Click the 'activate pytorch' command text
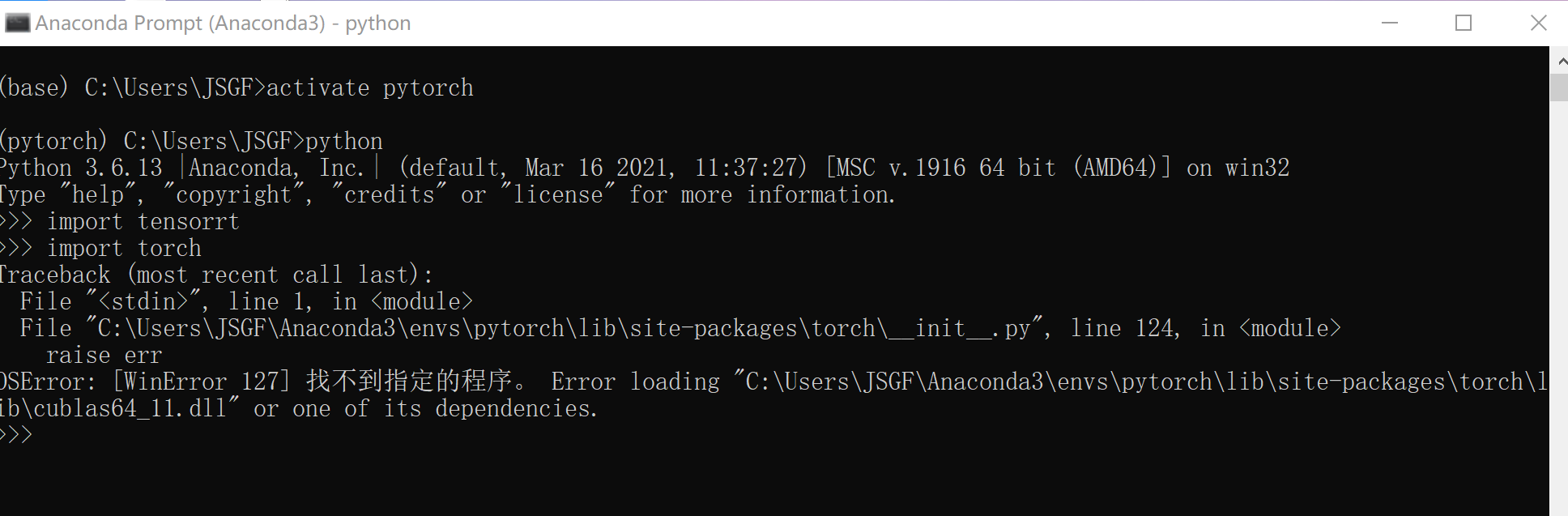 tap(370, 87)
